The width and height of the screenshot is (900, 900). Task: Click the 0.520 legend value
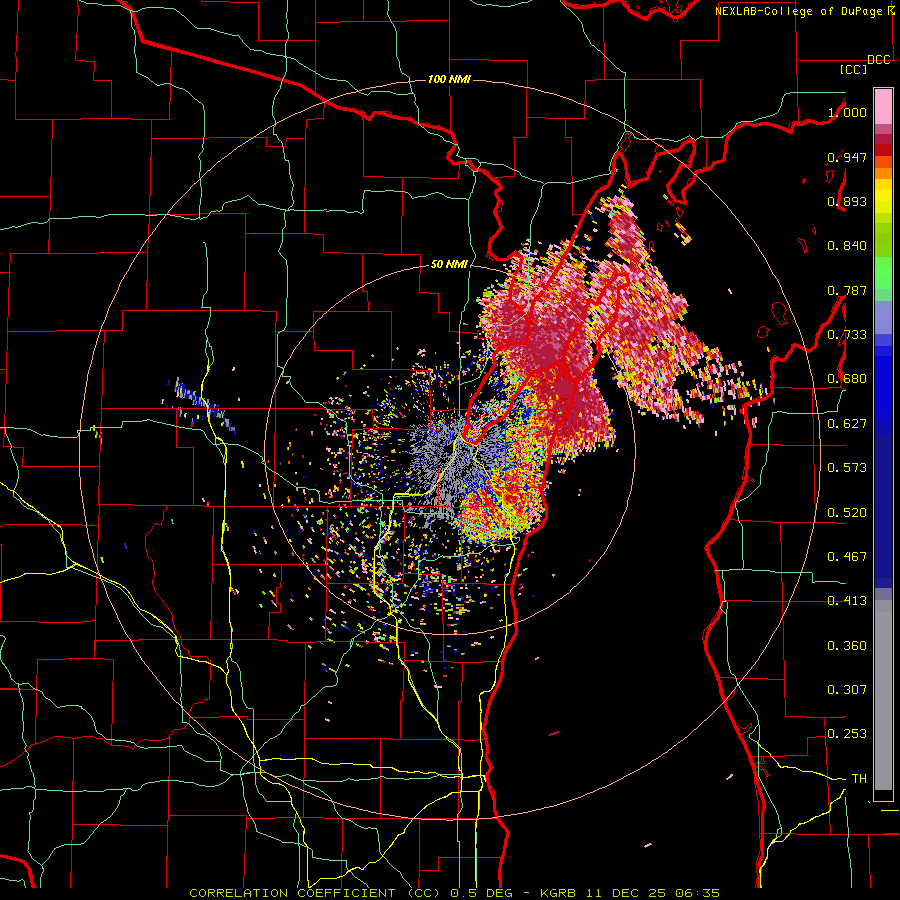click(x=847, y=513)
